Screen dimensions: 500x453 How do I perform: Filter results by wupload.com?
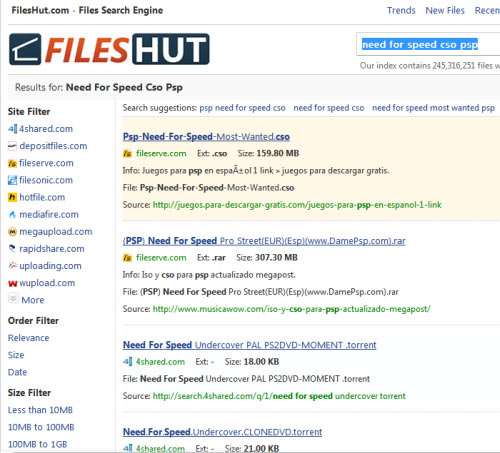(47, 283)
